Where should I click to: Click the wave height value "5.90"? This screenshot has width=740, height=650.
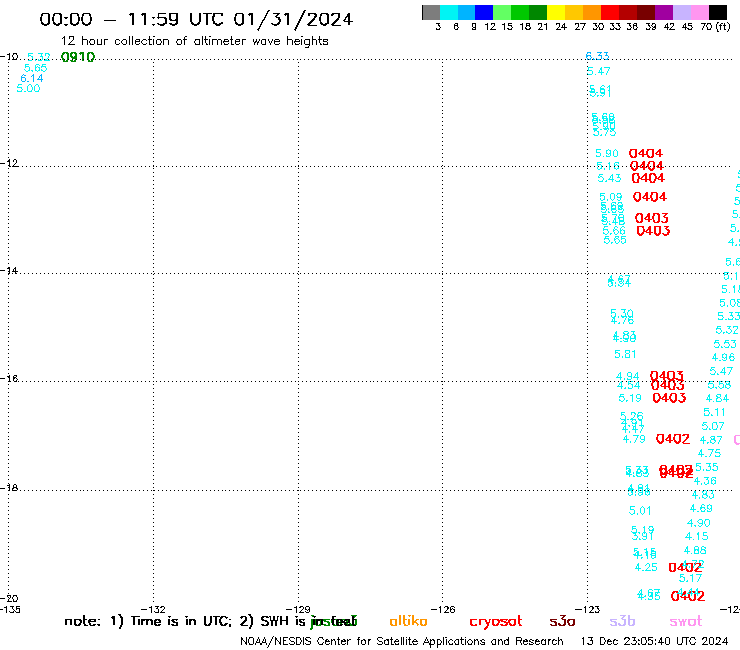click(x=606, y=153)
